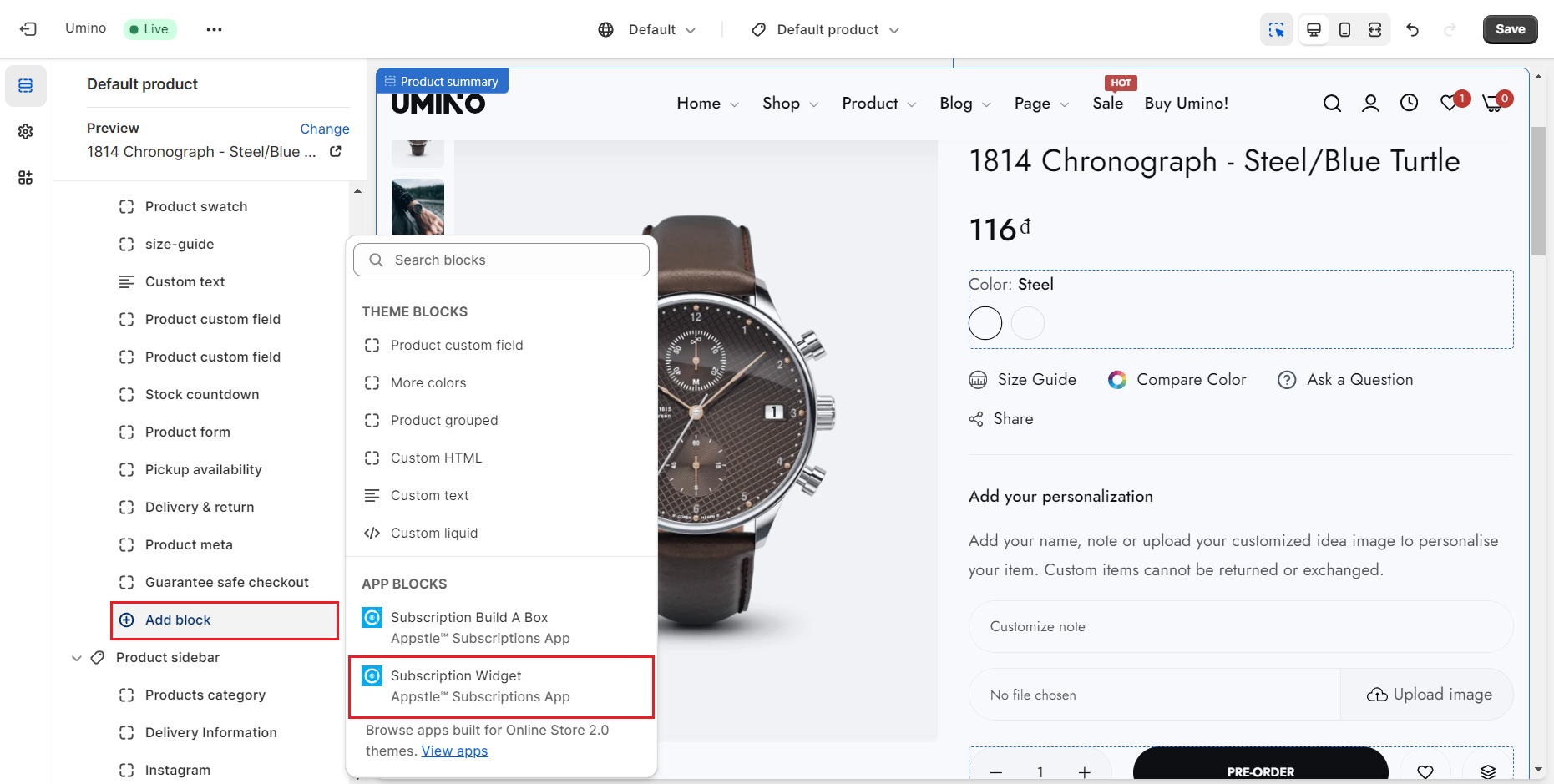Open the wishlist heart icon in header

1450,104
